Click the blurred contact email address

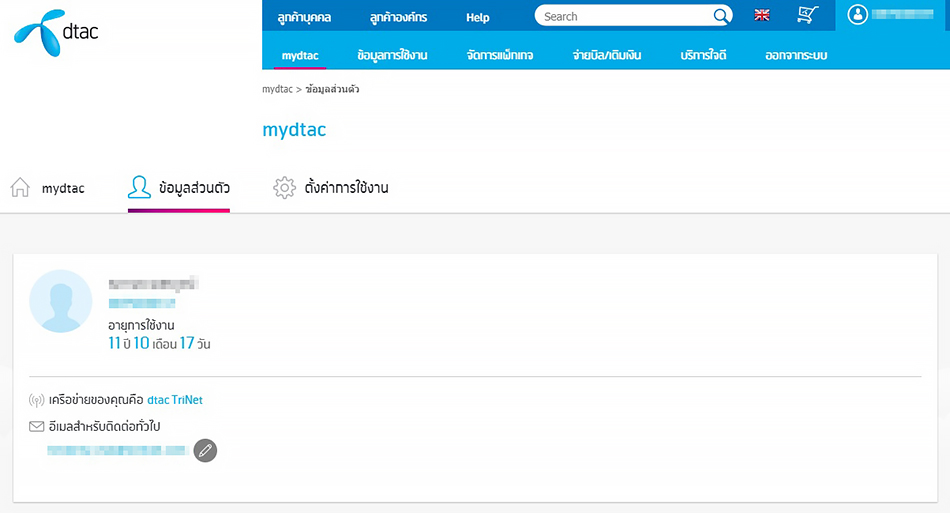pos(118,450)
